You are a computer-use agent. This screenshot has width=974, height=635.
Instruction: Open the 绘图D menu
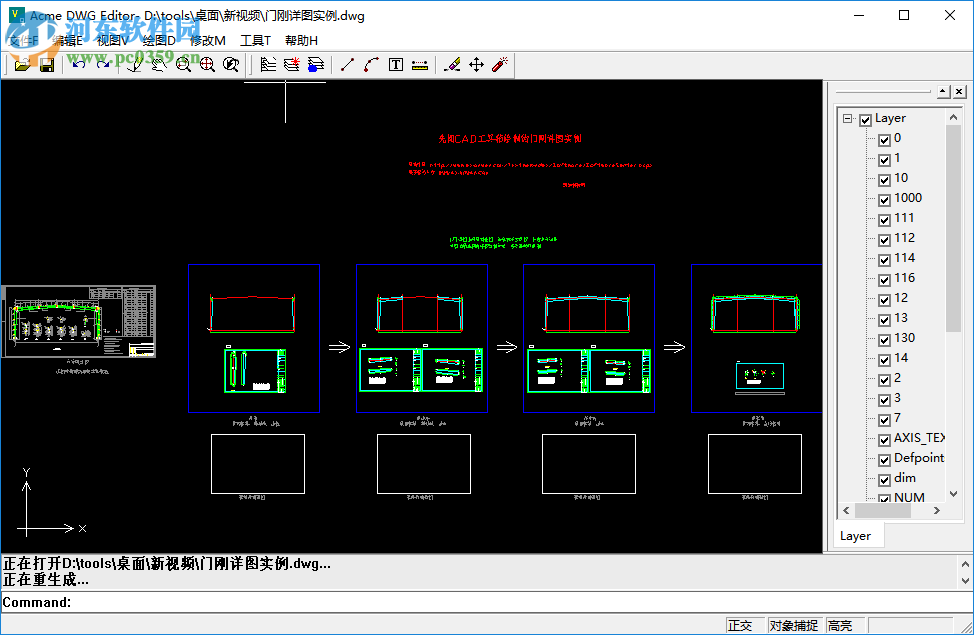tap(157, 40)
